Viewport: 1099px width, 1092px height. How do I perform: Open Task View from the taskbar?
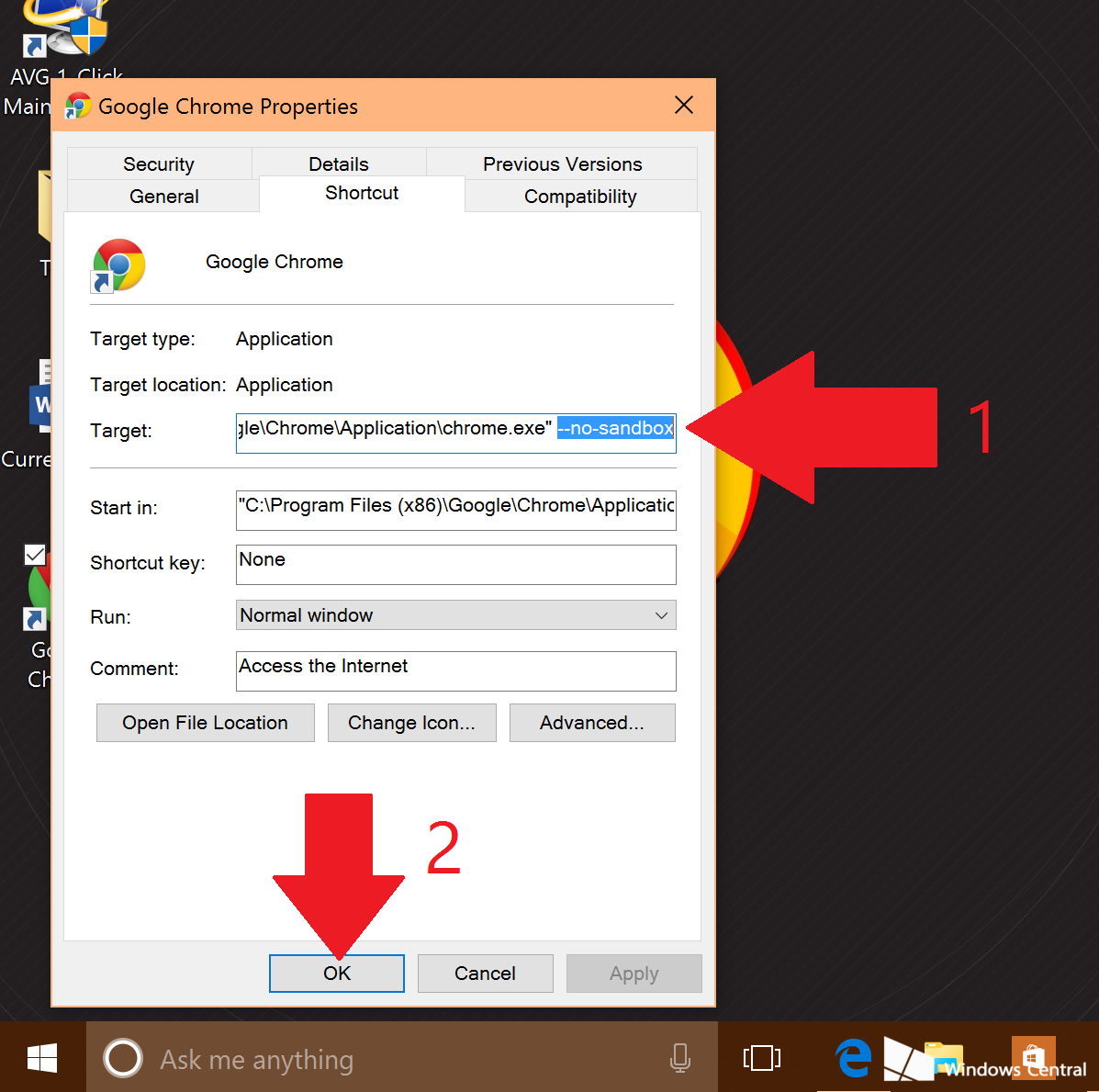click(762, 1058)
